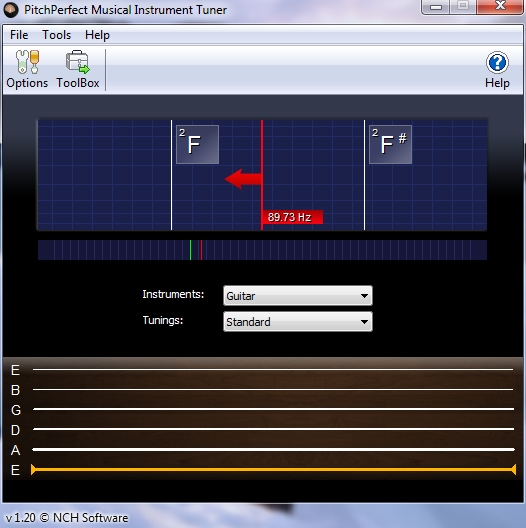Viewport: 526px width, 528px height.
Task: Open the ToolBox toolbar button
Action: pos(77,69)
